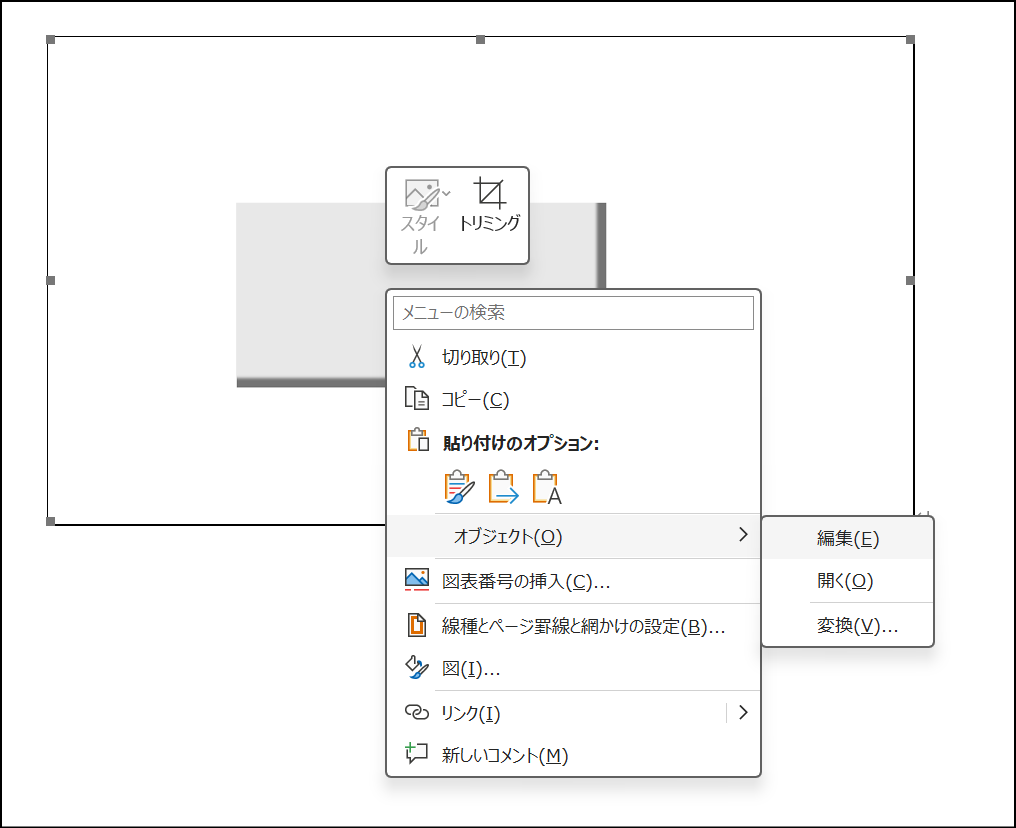Image resolution: width=1016 pixels, height=828 pixels.
Task: Paste with merged formatting (arrow clipboard)
Action: 503,487
